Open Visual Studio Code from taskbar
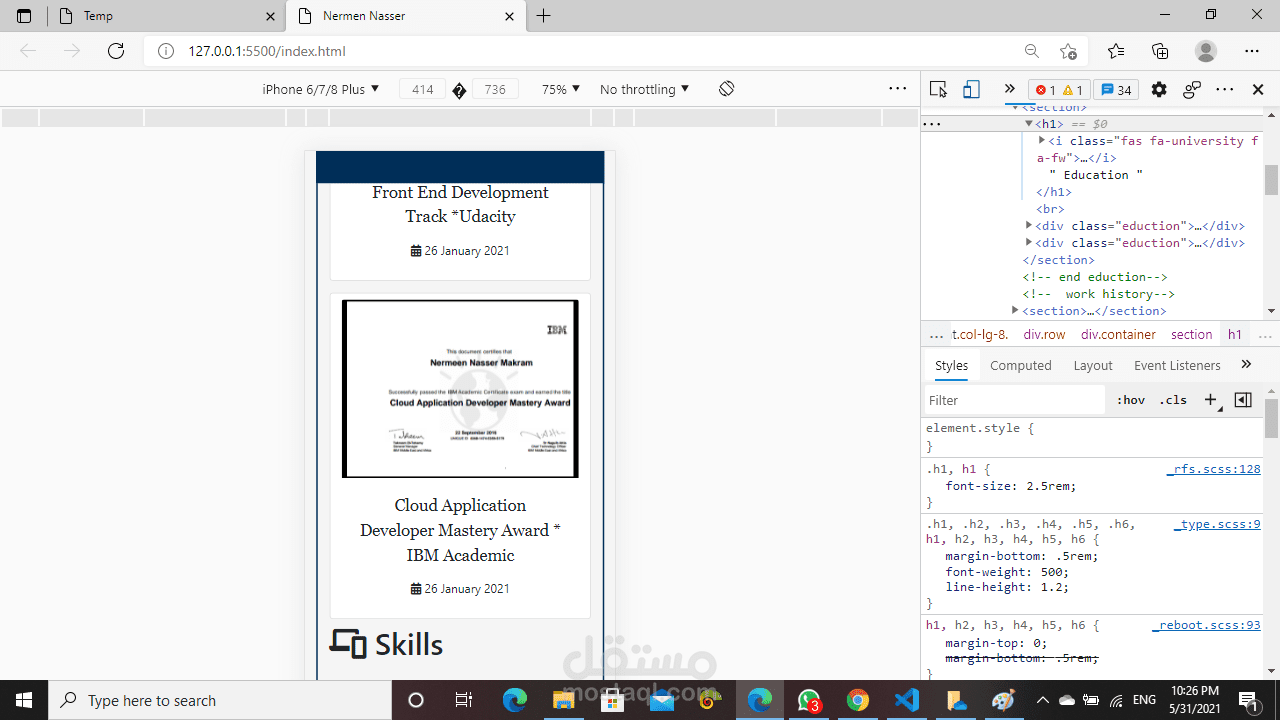The width and height of the screenshot is (1280, 720). [907, 700]
